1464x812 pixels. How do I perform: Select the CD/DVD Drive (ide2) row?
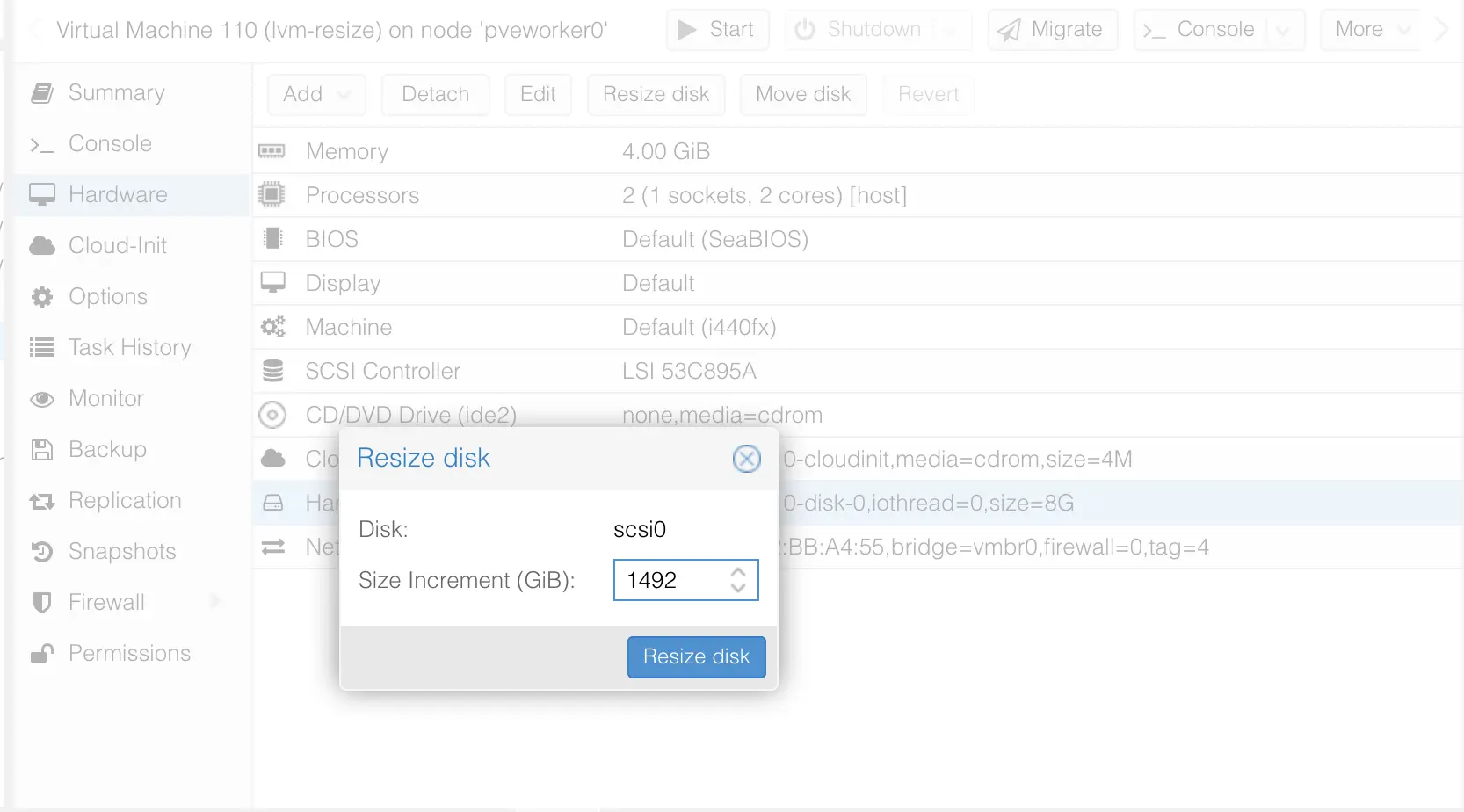tap(858, 415)
